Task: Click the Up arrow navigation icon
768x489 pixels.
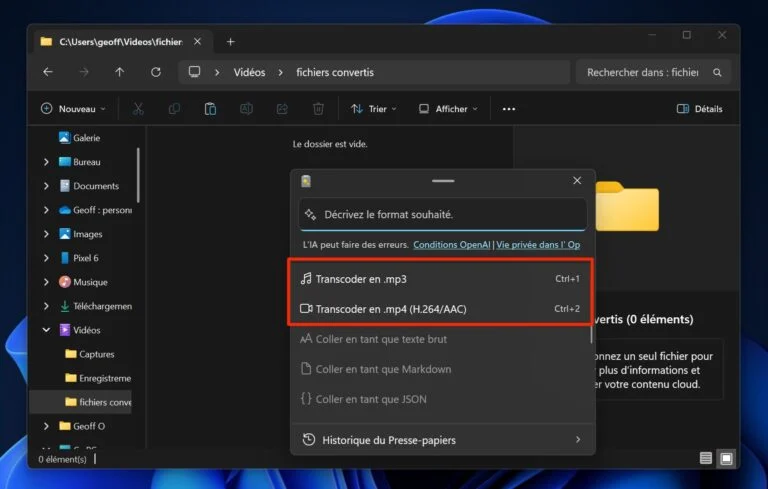Action: (x=120, y=73)
